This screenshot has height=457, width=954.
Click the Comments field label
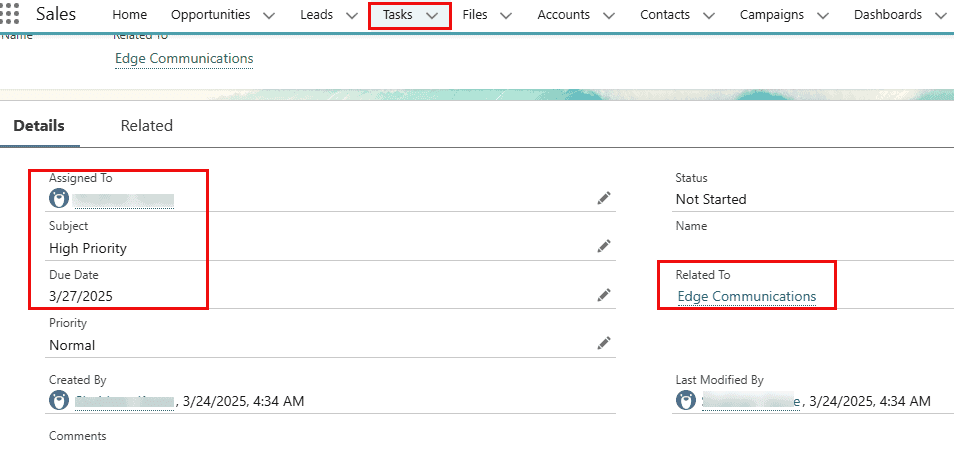[x=77, y=436]
